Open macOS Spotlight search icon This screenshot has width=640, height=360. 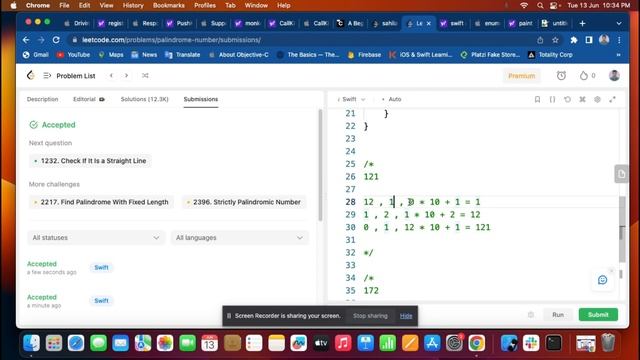click(540, 5)
